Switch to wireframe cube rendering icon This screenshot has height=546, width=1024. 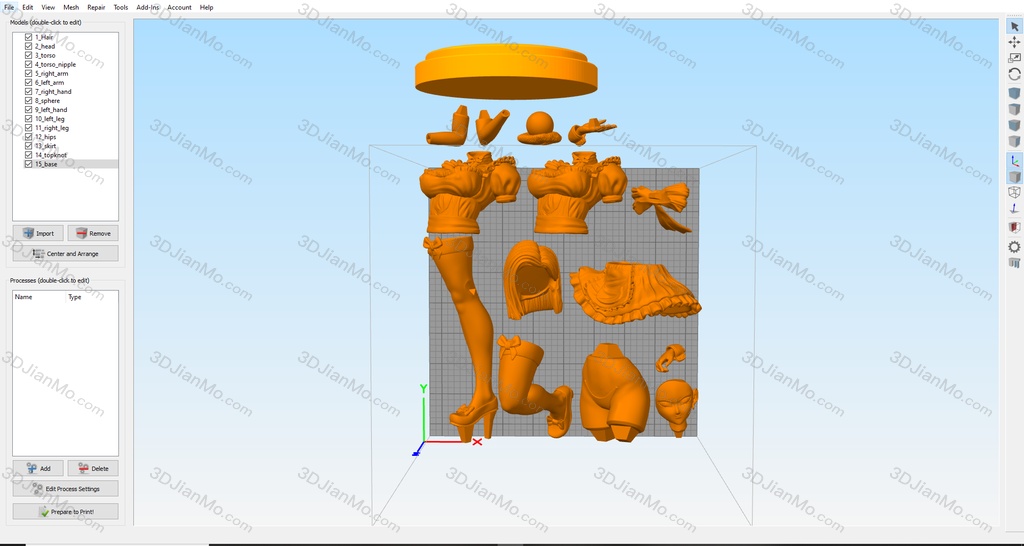point(1014,192)
